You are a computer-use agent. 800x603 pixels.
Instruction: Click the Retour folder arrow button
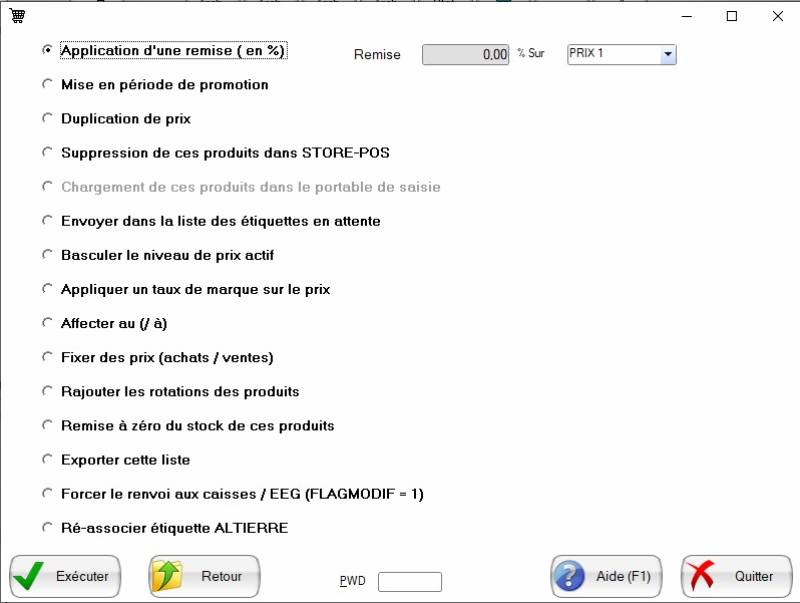click(204, 576)
